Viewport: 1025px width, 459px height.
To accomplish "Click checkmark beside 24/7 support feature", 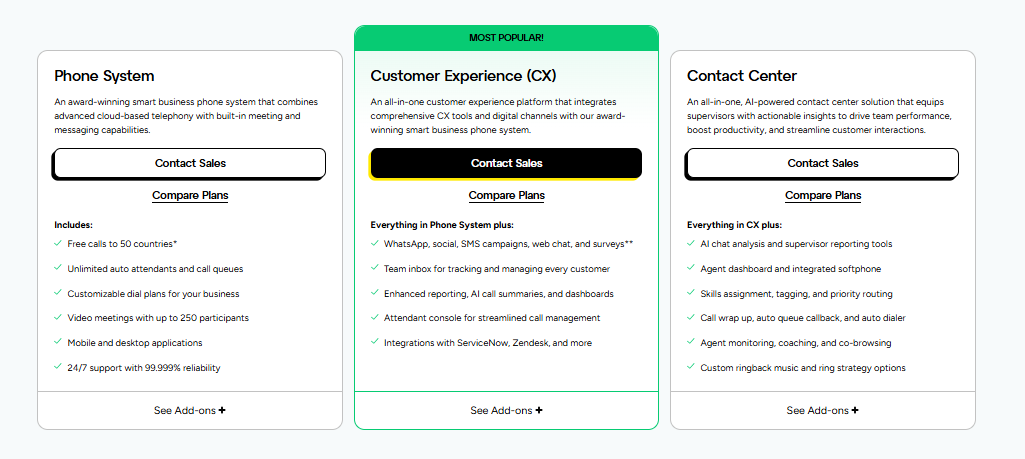I will [59, 367].
